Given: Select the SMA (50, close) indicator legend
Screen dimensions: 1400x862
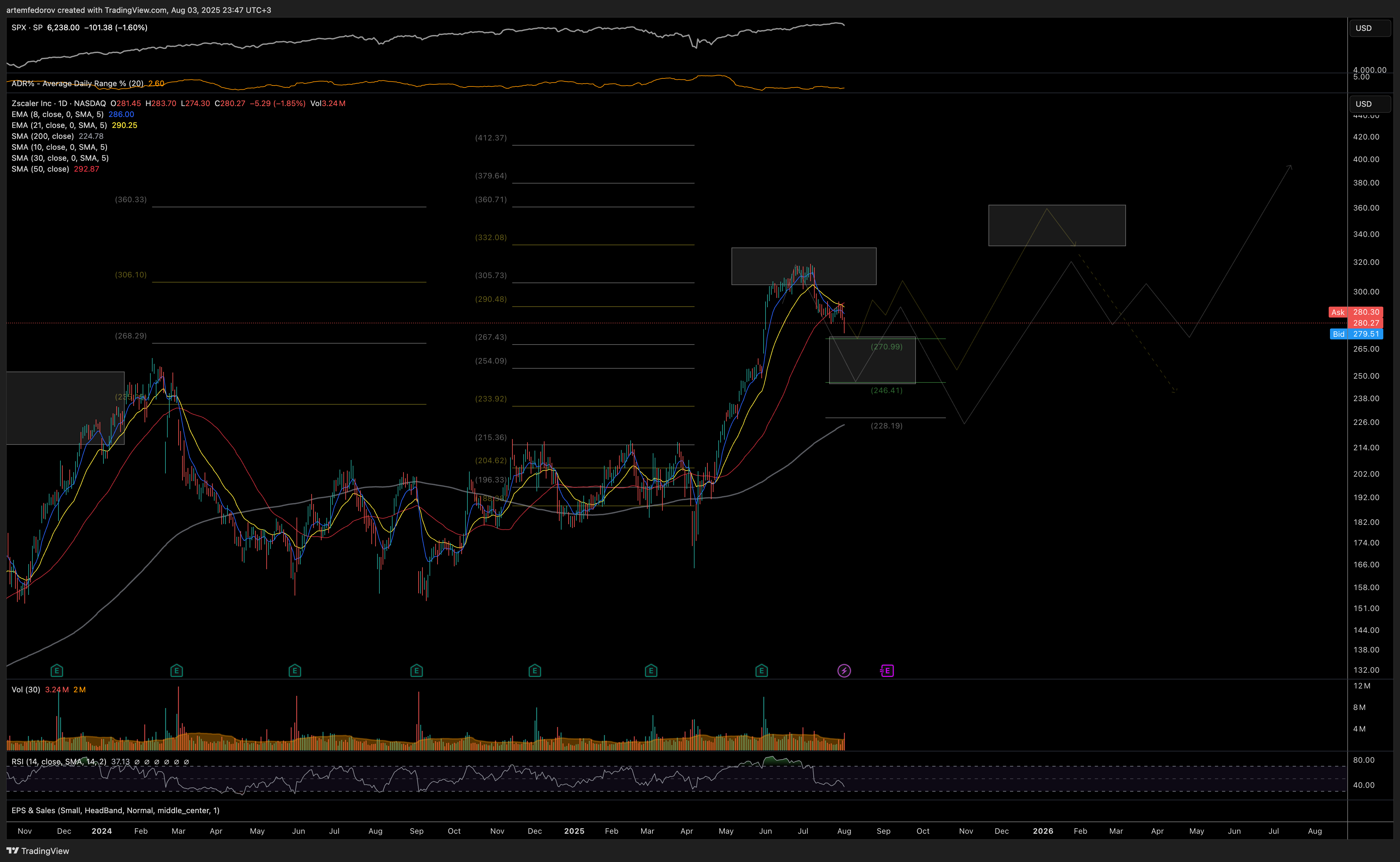Looking at the screenshot, I should pyautogui.click(x=40, y=169).
